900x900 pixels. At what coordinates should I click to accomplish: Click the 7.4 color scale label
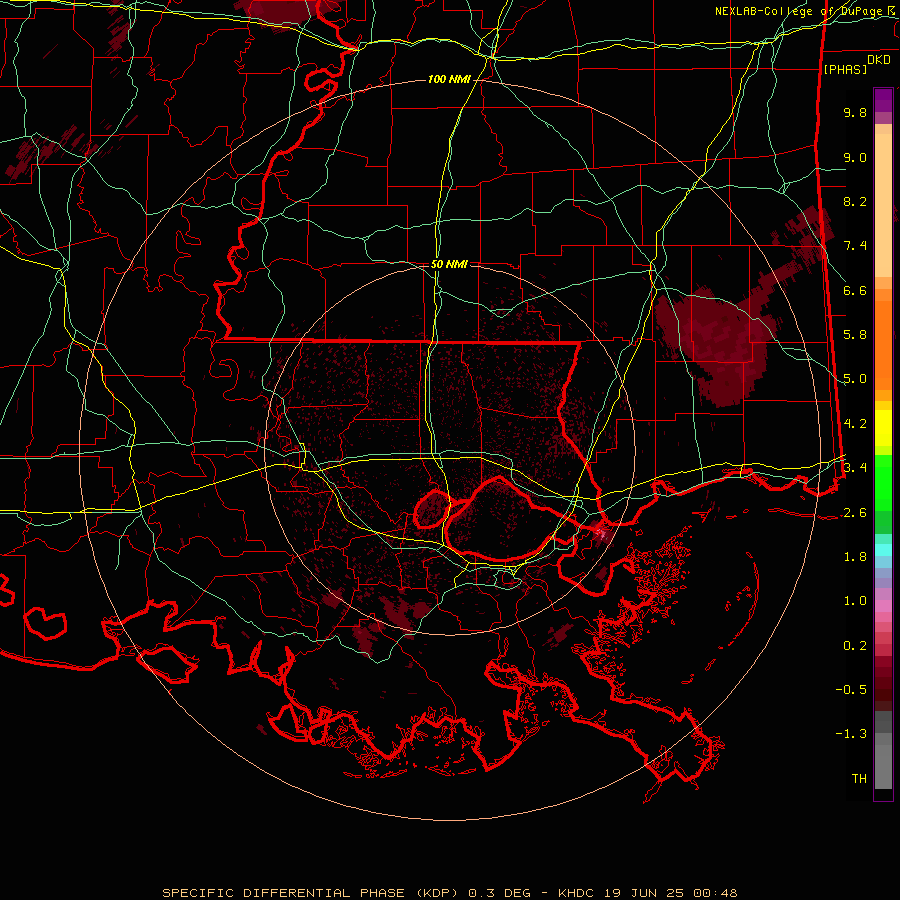click(x=855, y=246)
